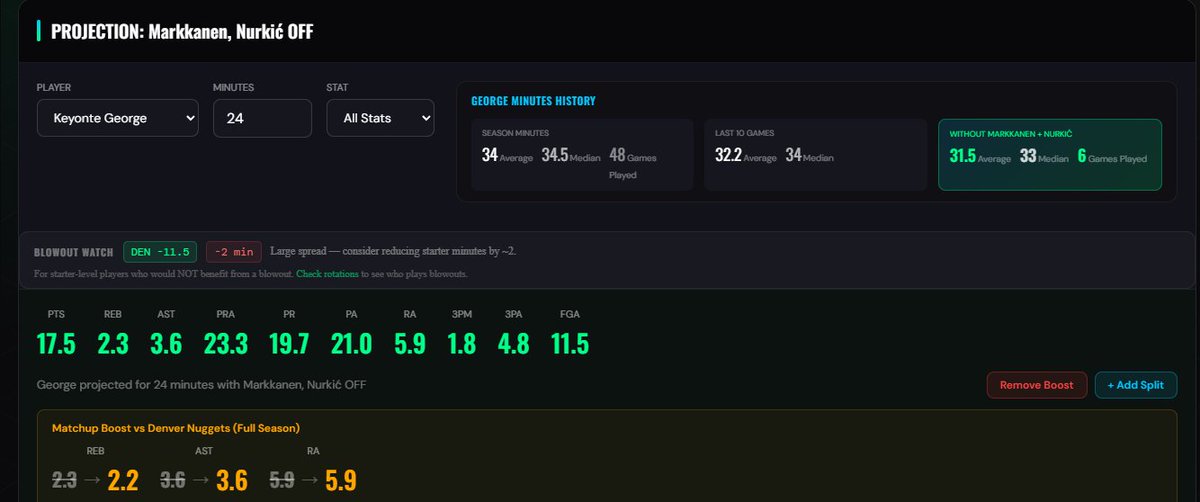Click the 34.5 Median season value
1200x502 pixels.
pyautogui.click(x=571, y=157)
